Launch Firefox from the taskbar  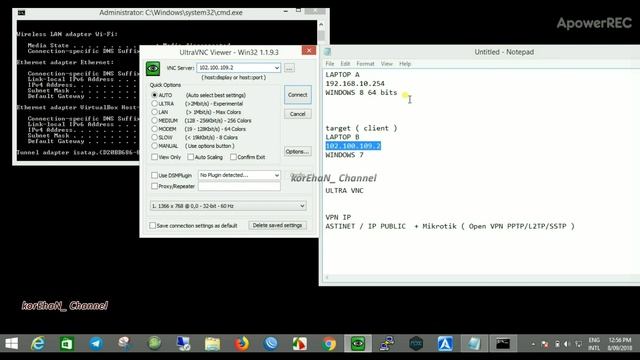[242, 344]
